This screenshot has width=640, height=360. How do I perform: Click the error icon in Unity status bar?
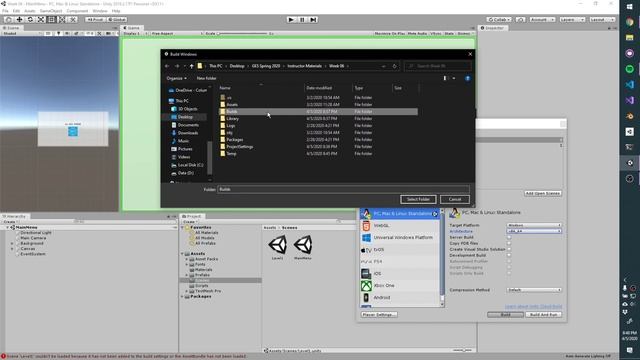[3, 356]
